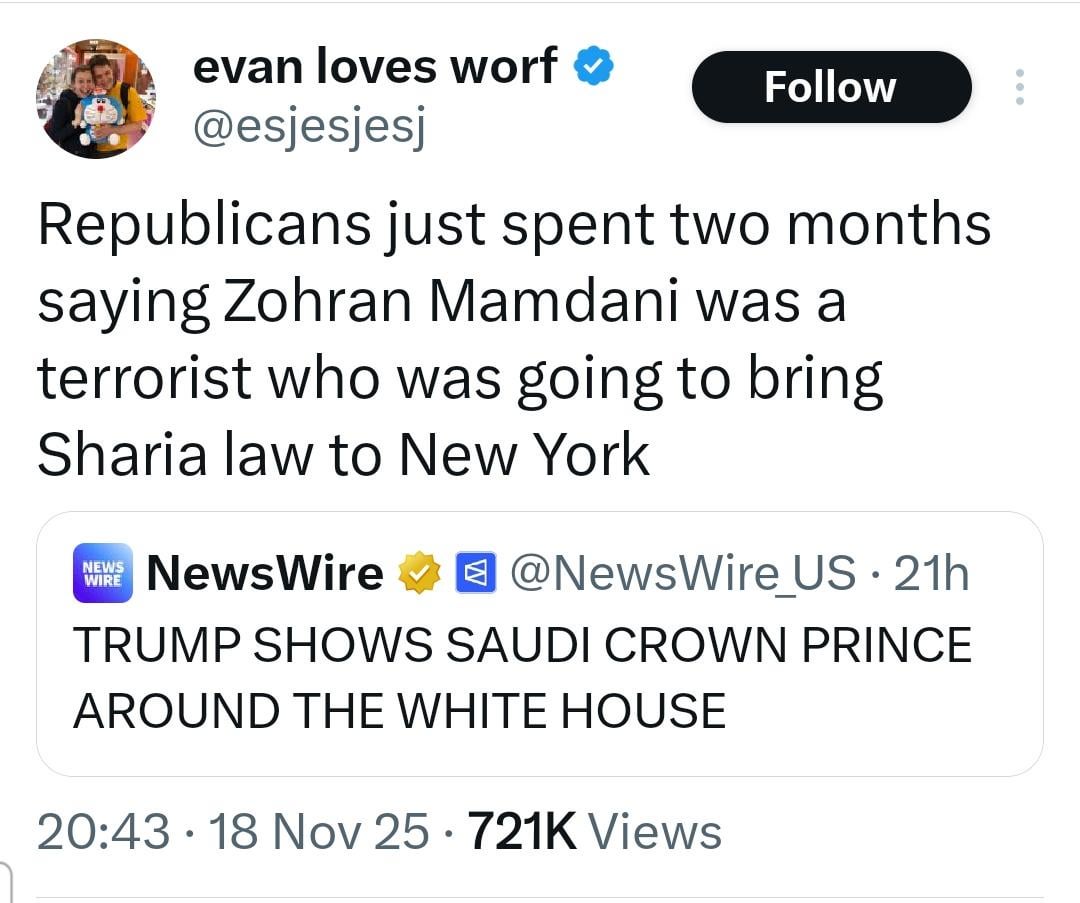Open the evan loves worf display name
Screen dimensions: 1080x903
pyautogui.click(x=374, y=67)
